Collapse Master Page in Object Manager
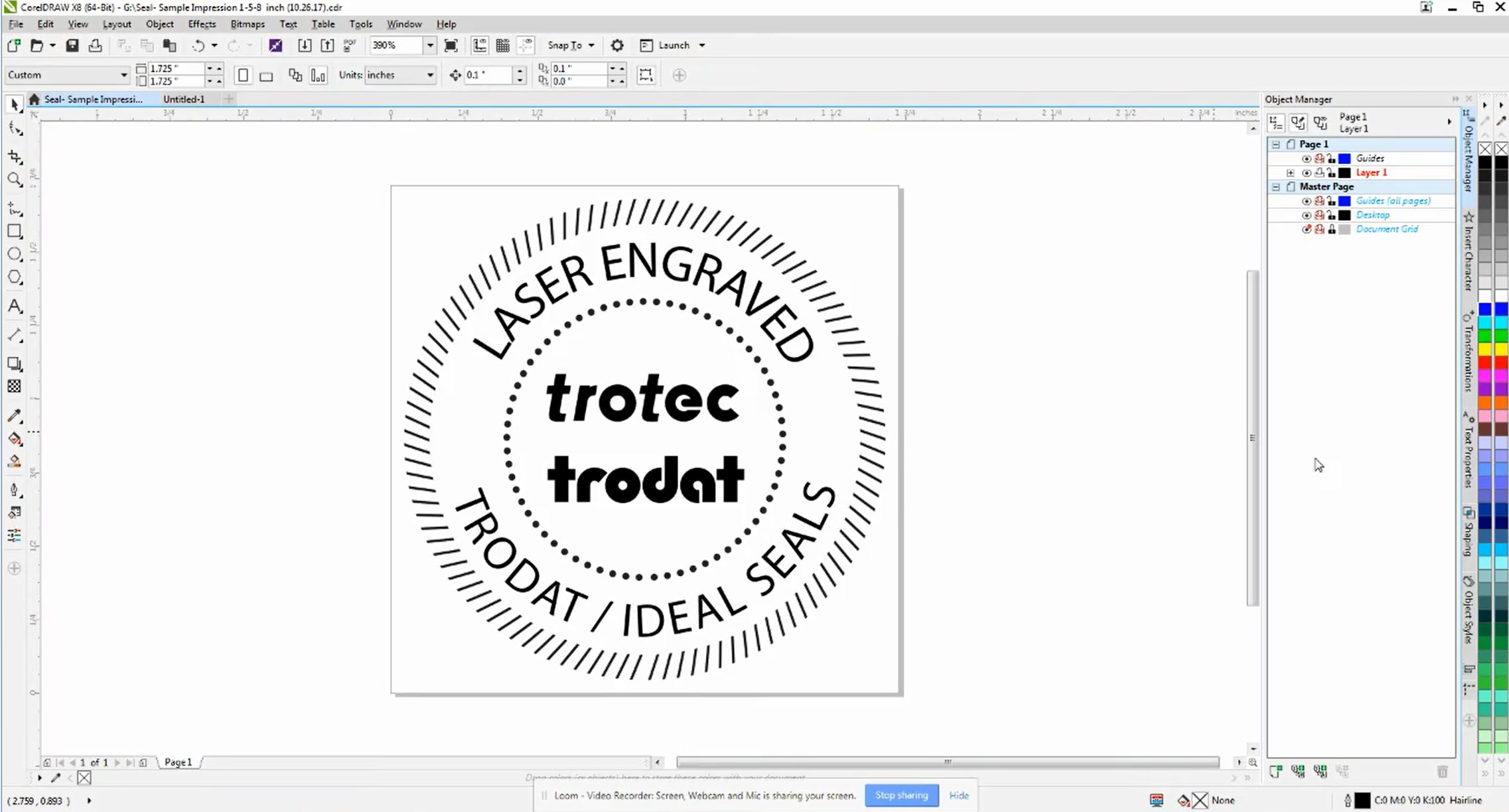The image size is (1509, 812). tap(1275, 187)
